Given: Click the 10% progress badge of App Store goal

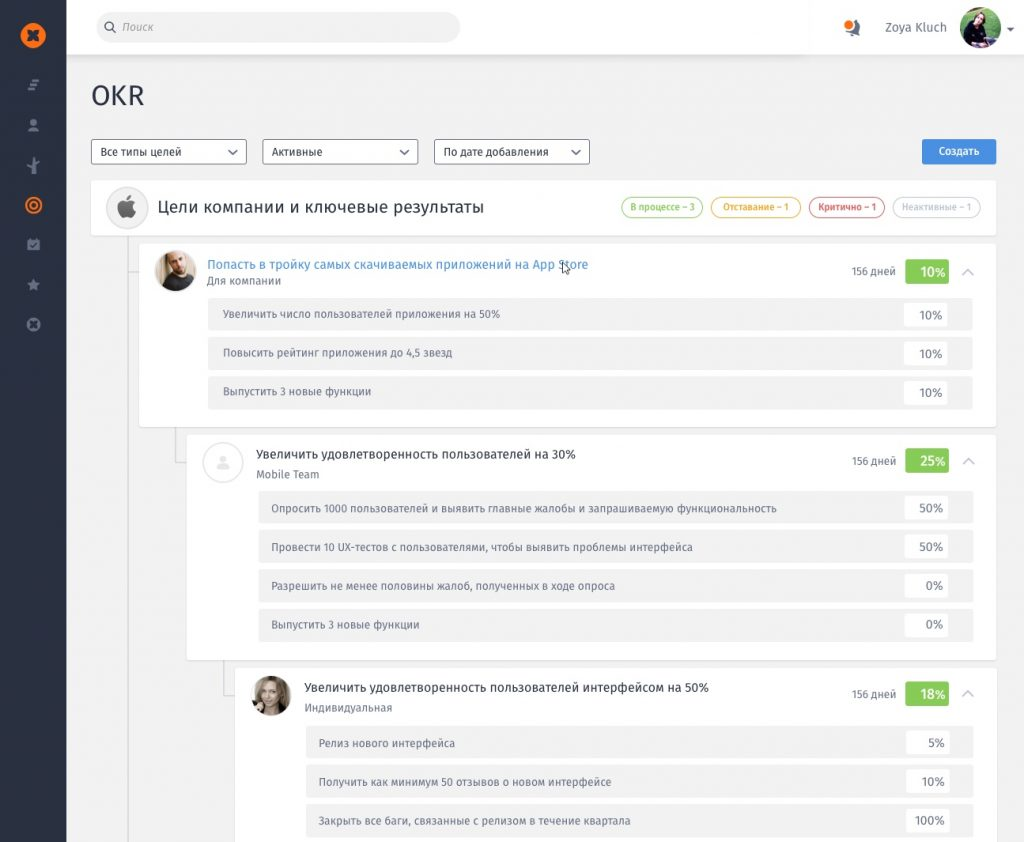Looking at the screenshot, I should pos(927,272).
